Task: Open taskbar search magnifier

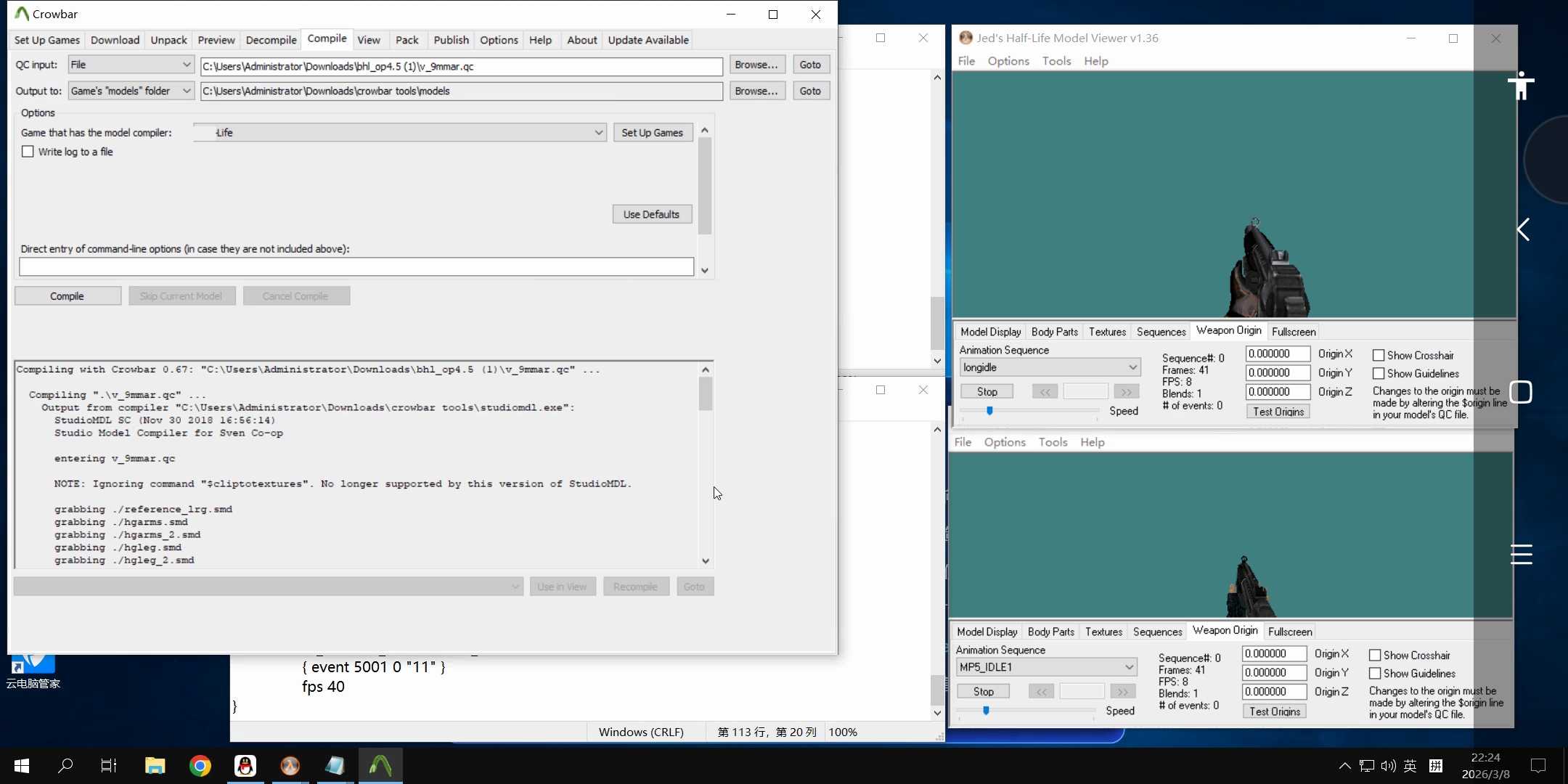Action: click(66, 766)
